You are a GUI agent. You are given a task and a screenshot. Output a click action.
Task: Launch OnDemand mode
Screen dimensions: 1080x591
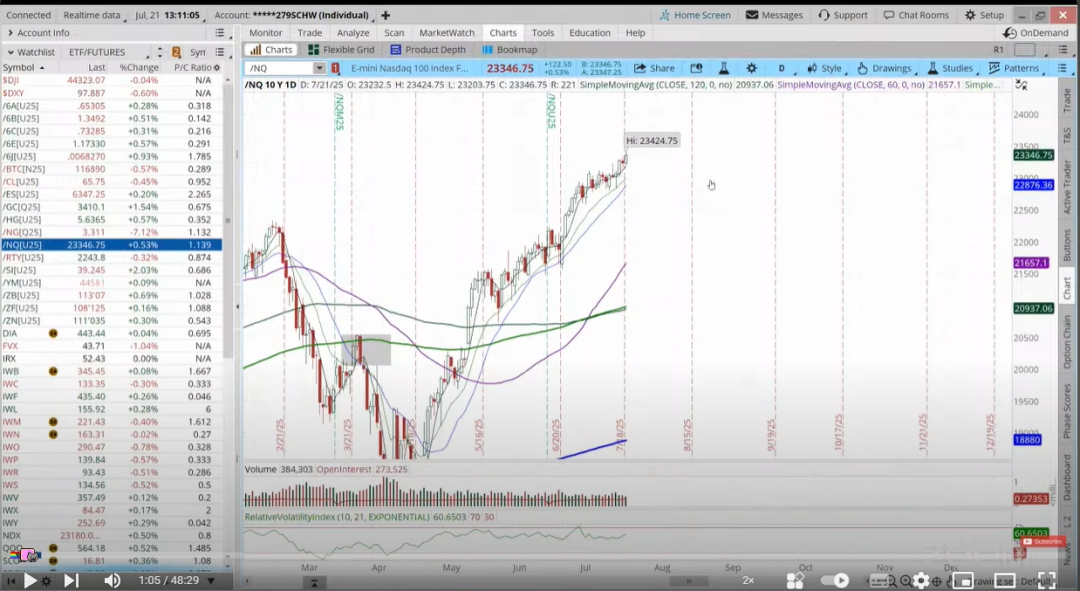pos(1036,32)
